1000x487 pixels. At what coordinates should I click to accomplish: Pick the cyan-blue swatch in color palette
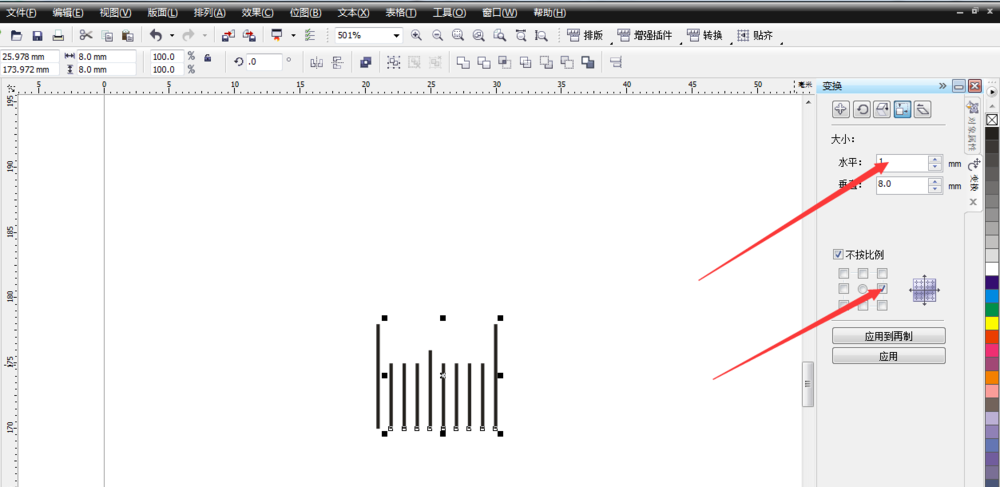click(x=992, y=296)
